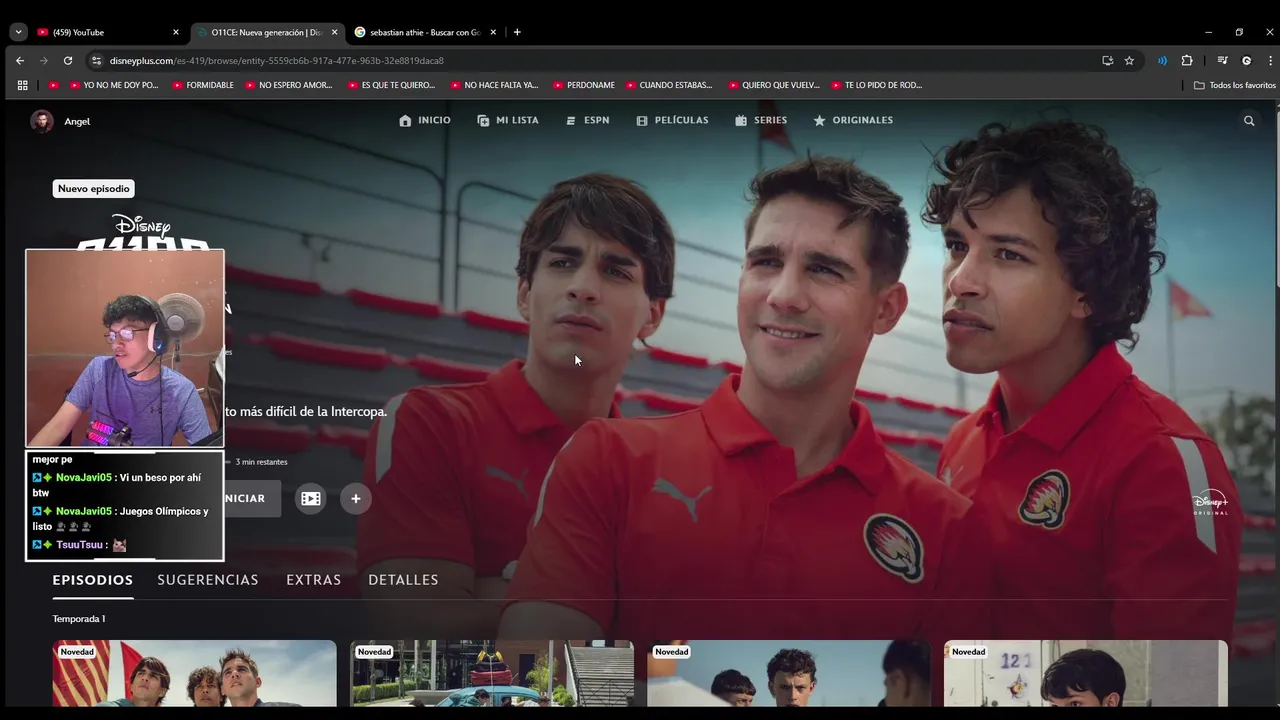Open the second episode thumbnail with the car
Viewport: 1280px width, 720px height.
(x=492, y=673)
